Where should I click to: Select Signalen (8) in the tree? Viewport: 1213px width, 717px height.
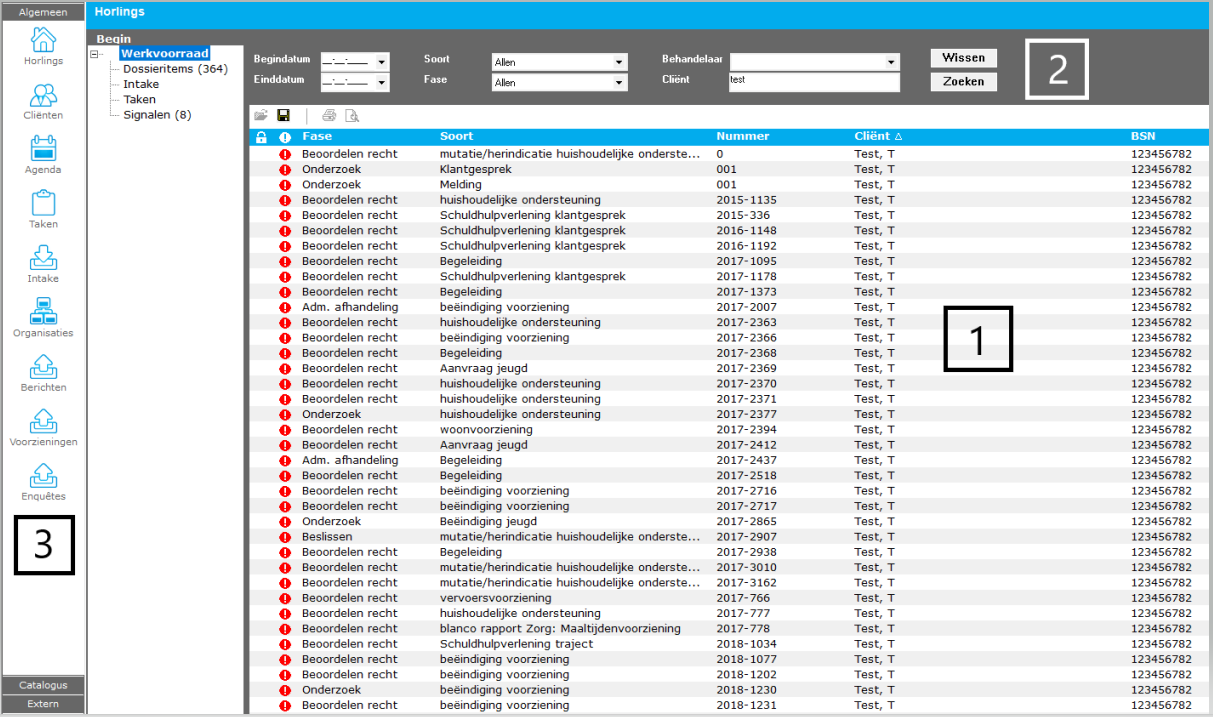pyautogui.click(x=157, y=115)
